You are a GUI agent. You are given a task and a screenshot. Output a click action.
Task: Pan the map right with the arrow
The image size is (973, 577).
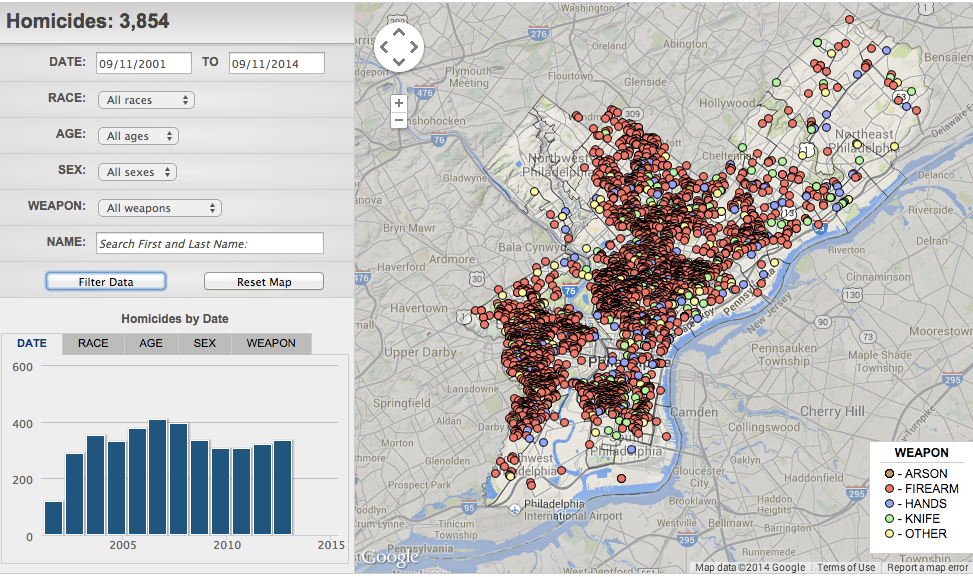pyautogui.click(x=413, y=46)
